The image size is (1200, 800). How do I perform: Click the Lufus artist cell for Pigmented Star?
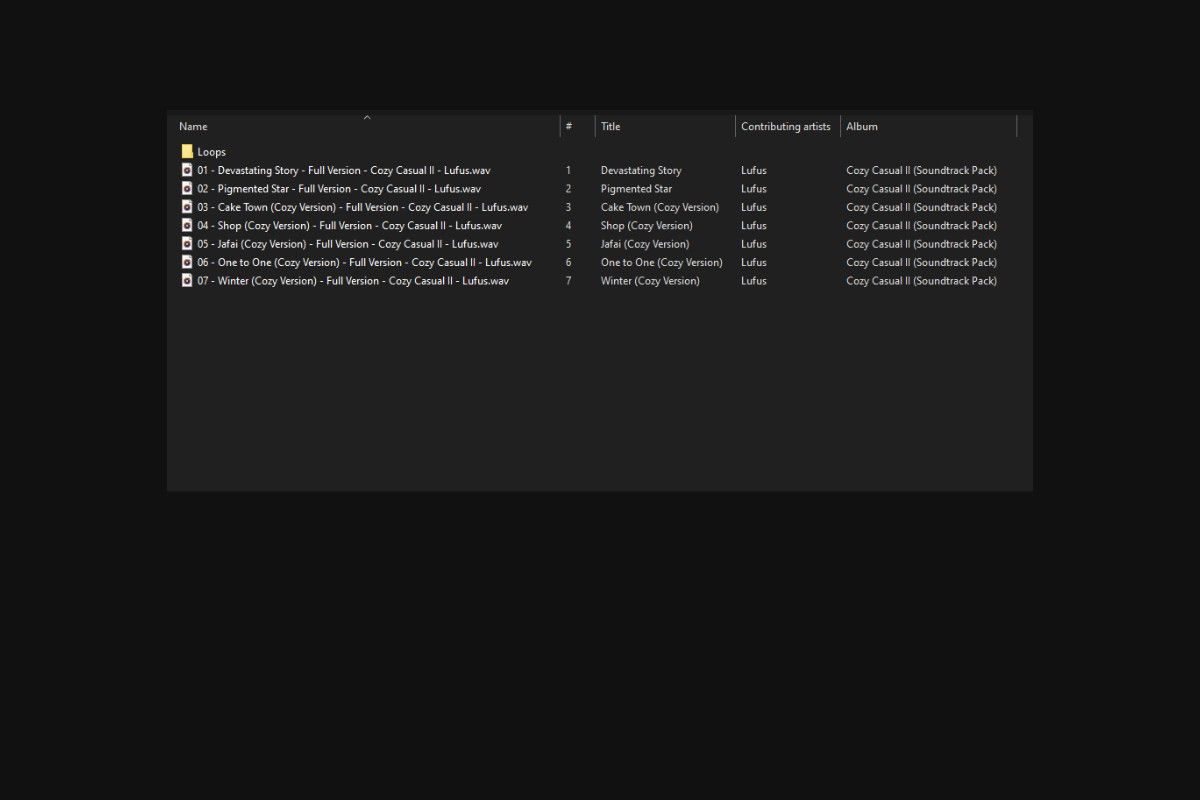pyautogui.click(x=754, y=189)
